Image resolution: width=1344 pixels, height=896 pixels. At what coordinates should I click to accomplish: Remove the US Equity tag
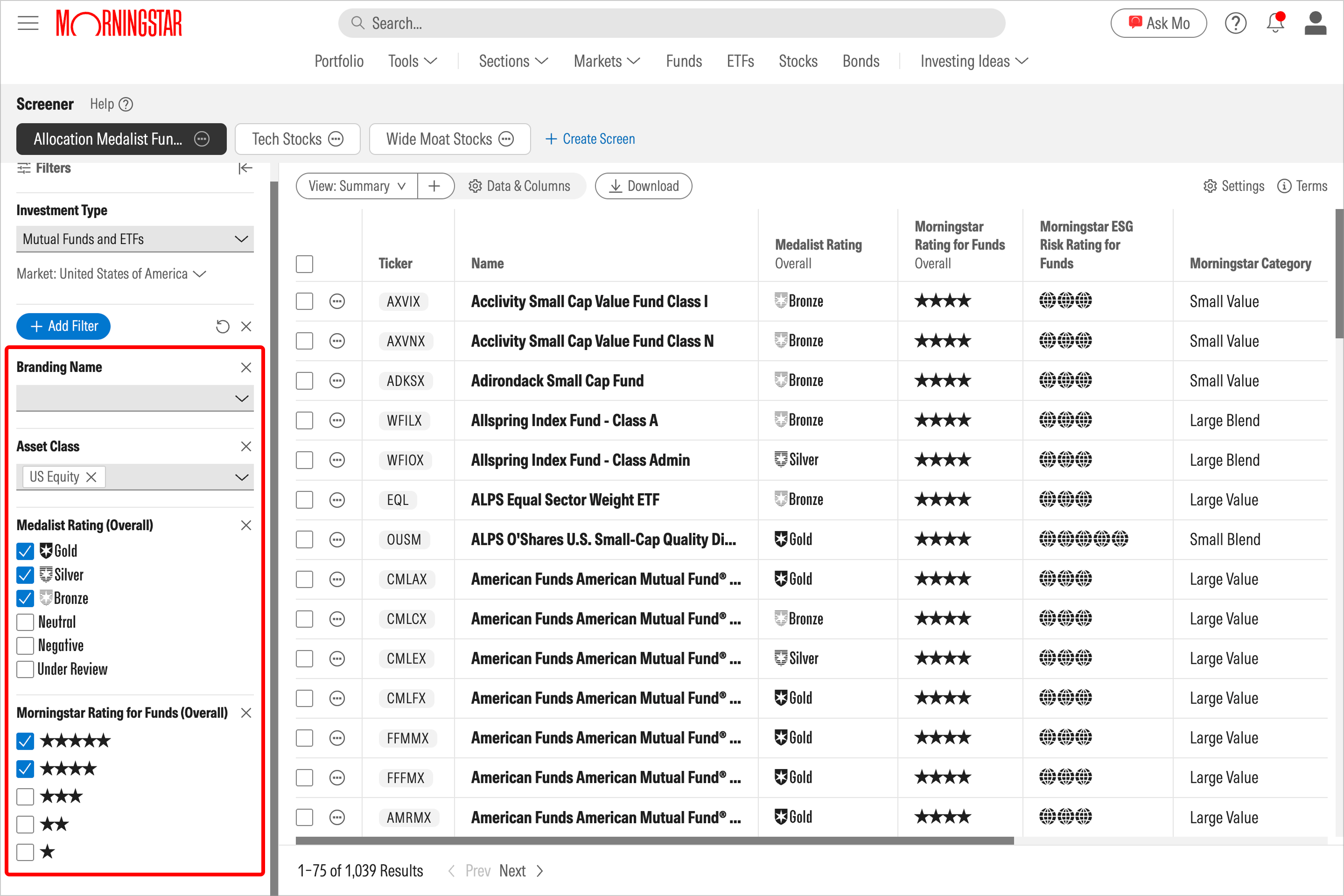(91, 477)
